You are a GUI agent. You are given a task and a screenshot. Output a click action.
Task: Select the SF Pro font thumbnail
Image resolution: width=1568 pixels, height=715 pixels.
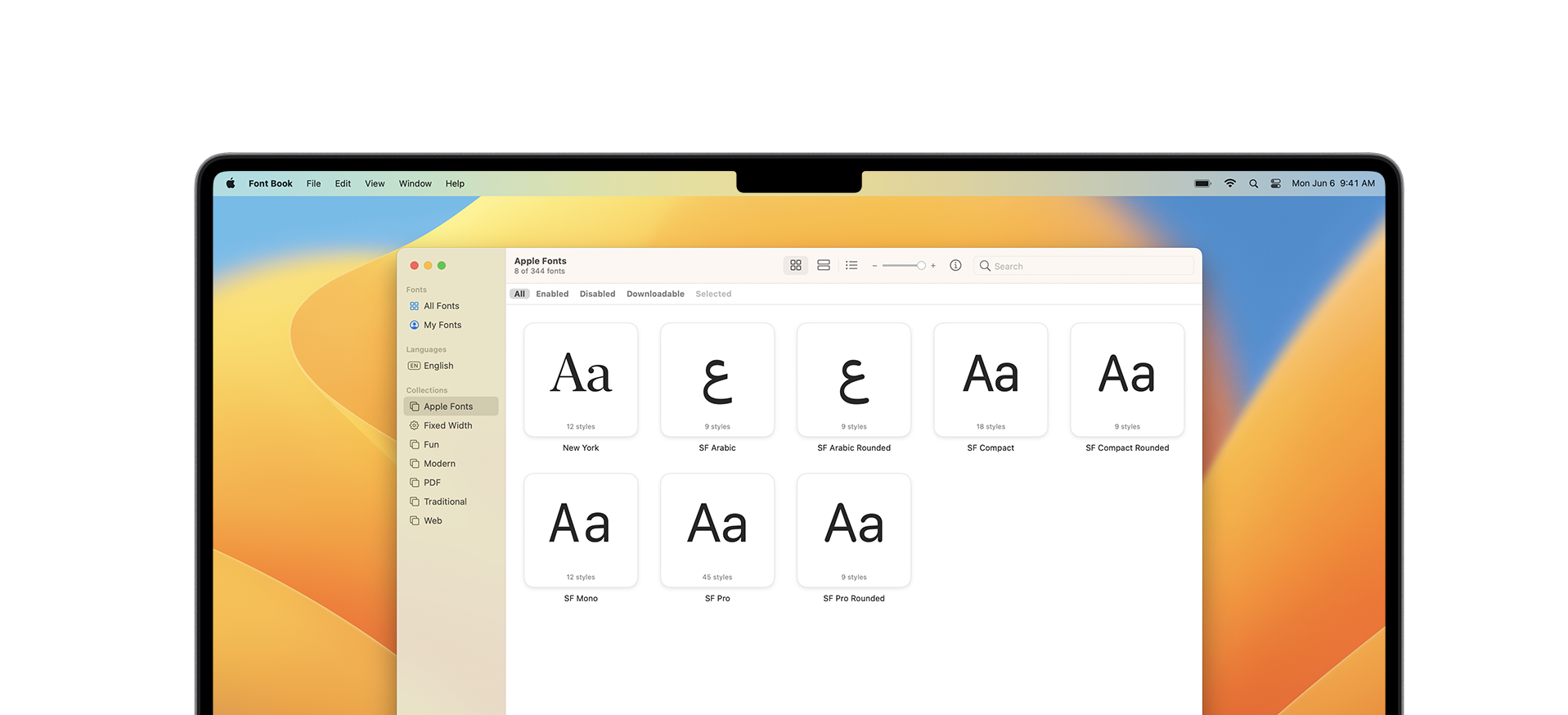tap(717, 530)
